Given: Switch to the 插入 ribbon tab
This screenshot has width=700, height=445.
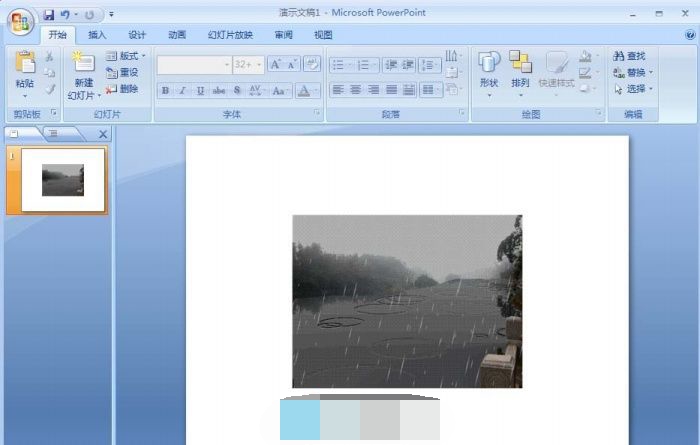Looking at the screenshot, I should click(97, 35).
